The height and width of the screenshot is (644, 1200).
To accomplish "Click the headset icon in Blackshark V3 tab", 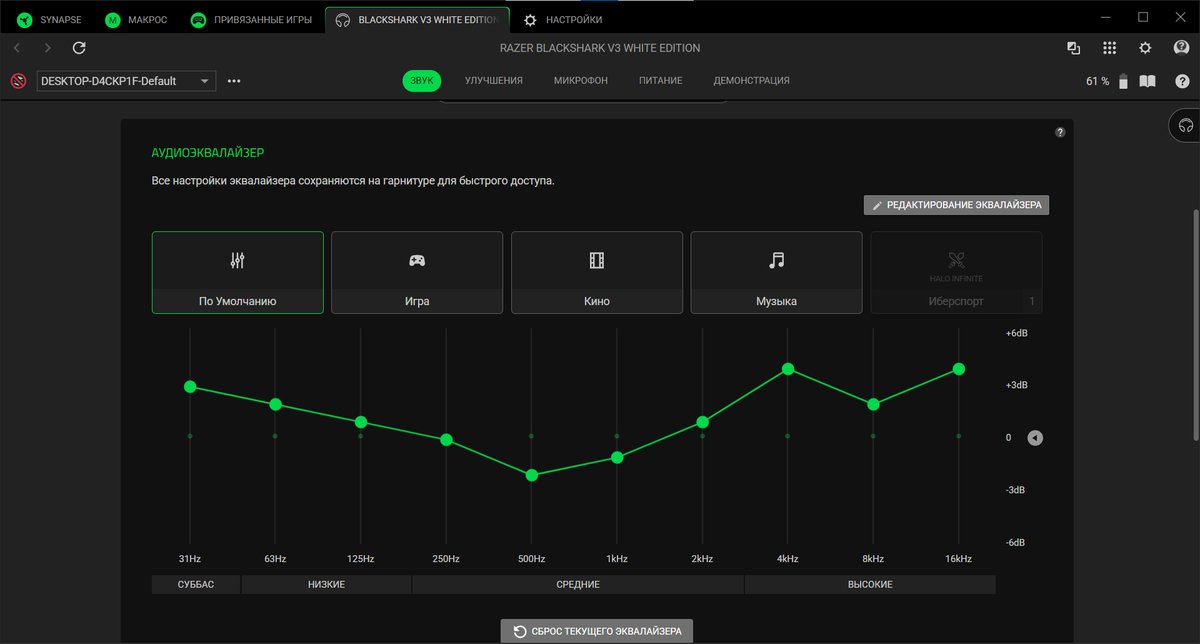I will tap(343, 19).
